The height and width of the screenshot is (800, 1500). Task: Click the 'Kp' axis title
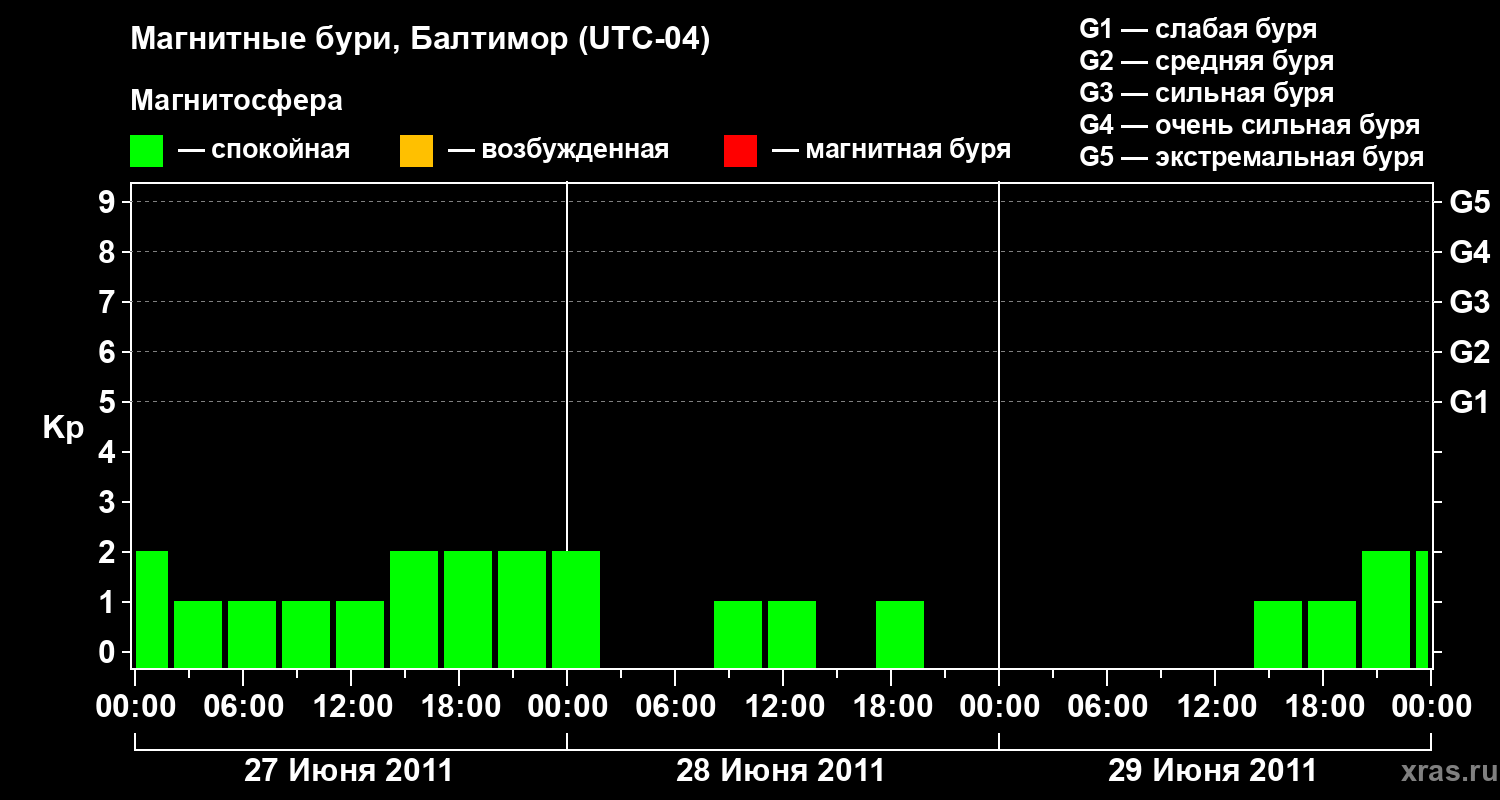click(63, 428)
